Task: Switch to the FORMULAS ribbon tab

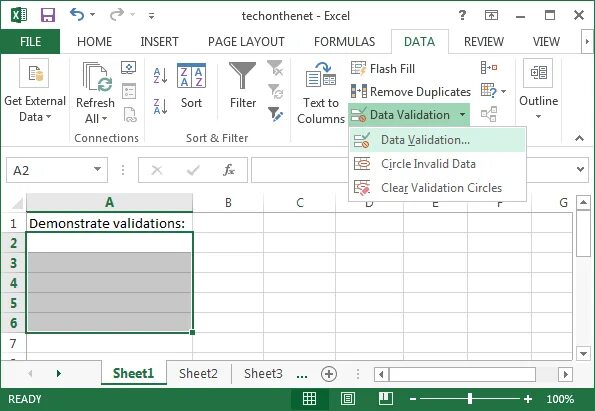Action: [x=344, y=41]
